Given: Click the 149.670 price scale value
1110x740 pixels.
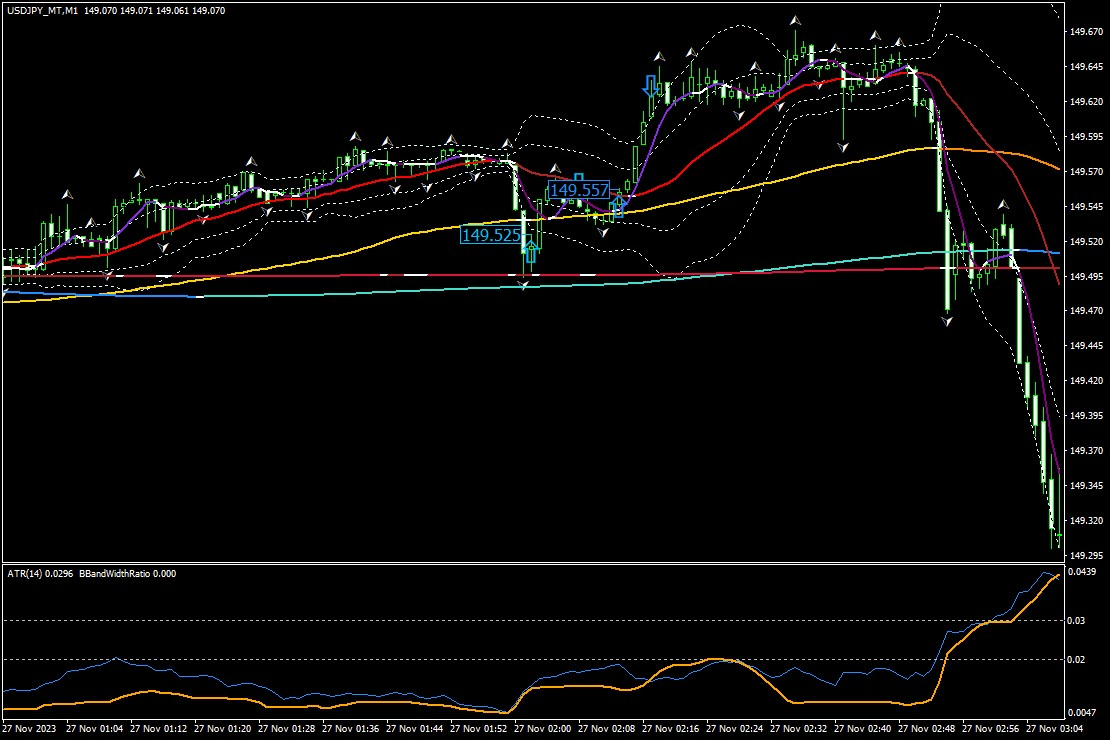Looking at the screenshot, I should (1086, 32).
